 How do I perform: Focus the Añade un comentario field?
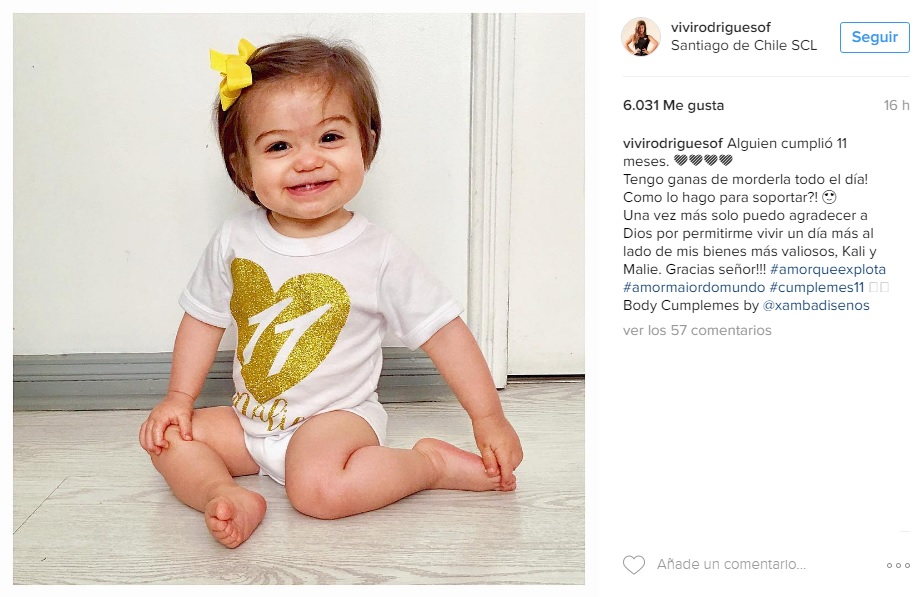[x=731, y=564]
